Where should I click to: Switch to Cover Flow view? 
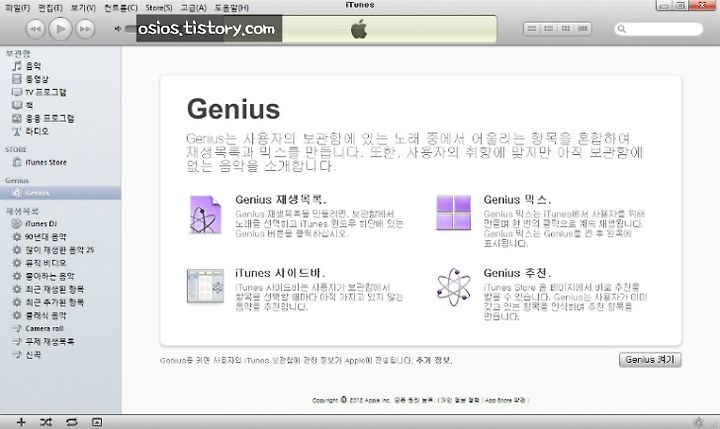click(583, 28)
